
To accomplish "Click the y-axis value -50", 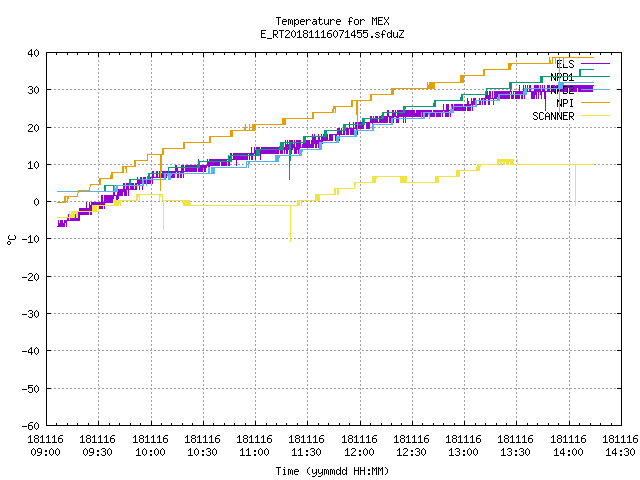I will point(31,389).
